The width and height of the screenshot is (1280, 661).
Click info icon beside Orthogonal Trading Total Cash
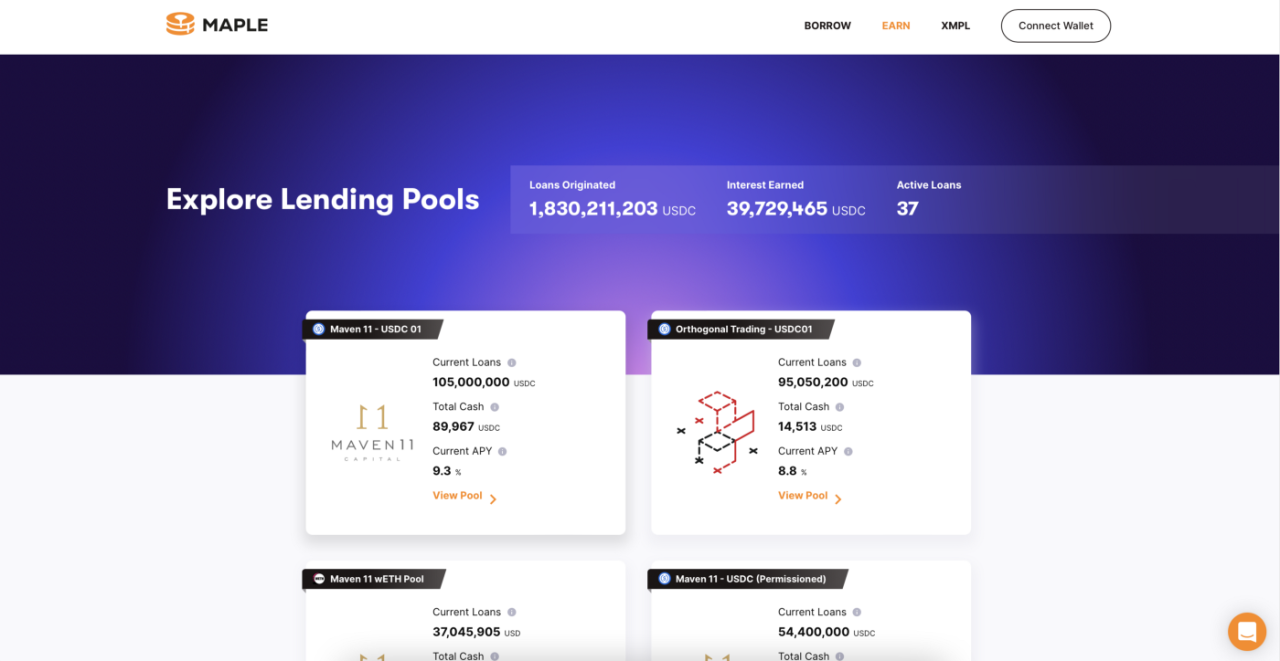click(x=839, y=407)
